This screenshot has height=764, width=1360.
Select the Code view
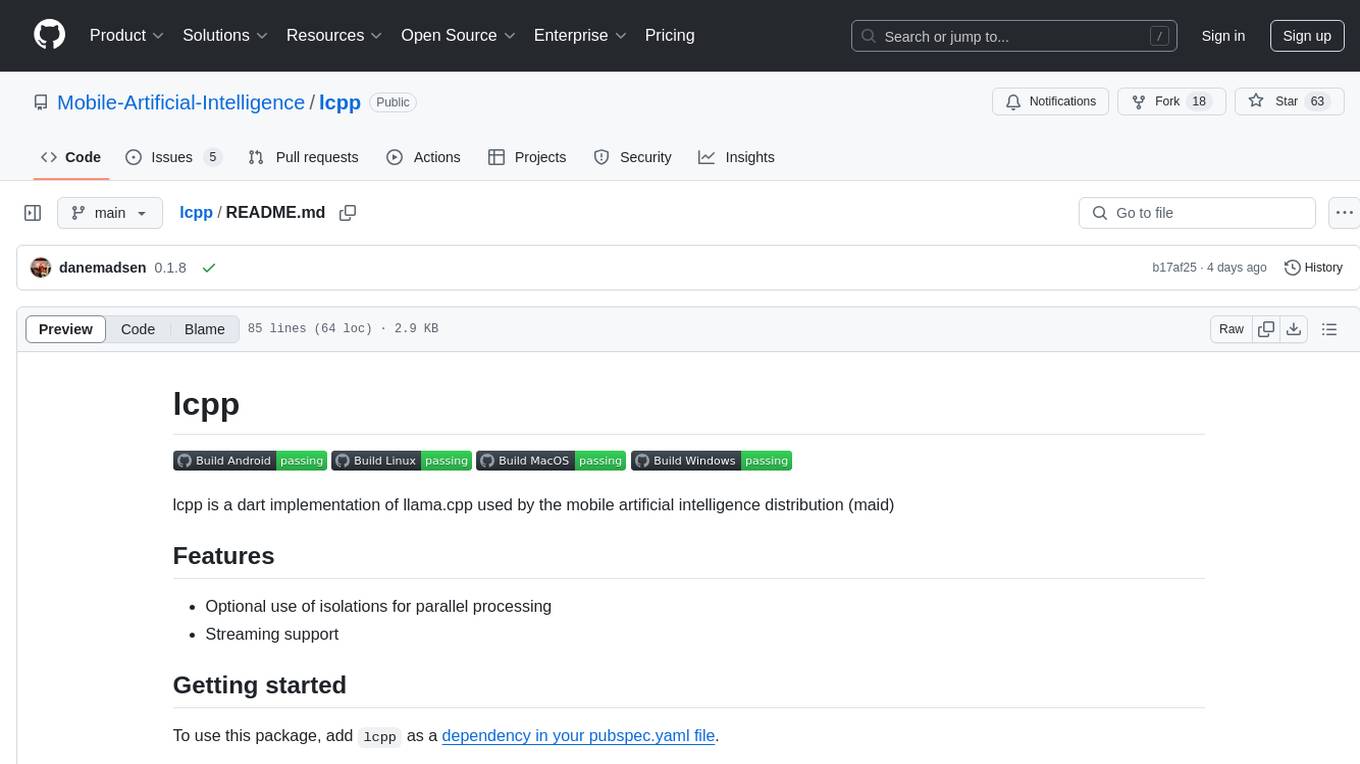pos(138,329)
